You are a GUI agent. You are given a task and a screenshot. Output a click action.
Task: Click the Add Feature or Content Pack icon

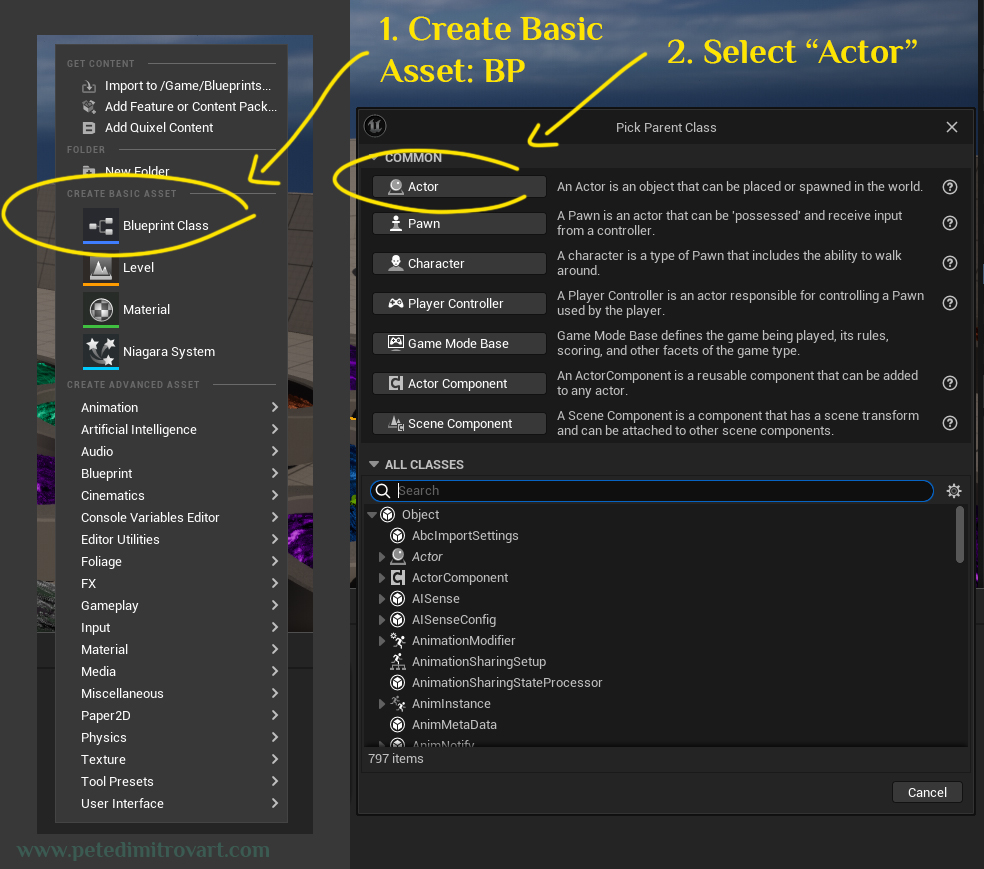[x=89, y=107]
